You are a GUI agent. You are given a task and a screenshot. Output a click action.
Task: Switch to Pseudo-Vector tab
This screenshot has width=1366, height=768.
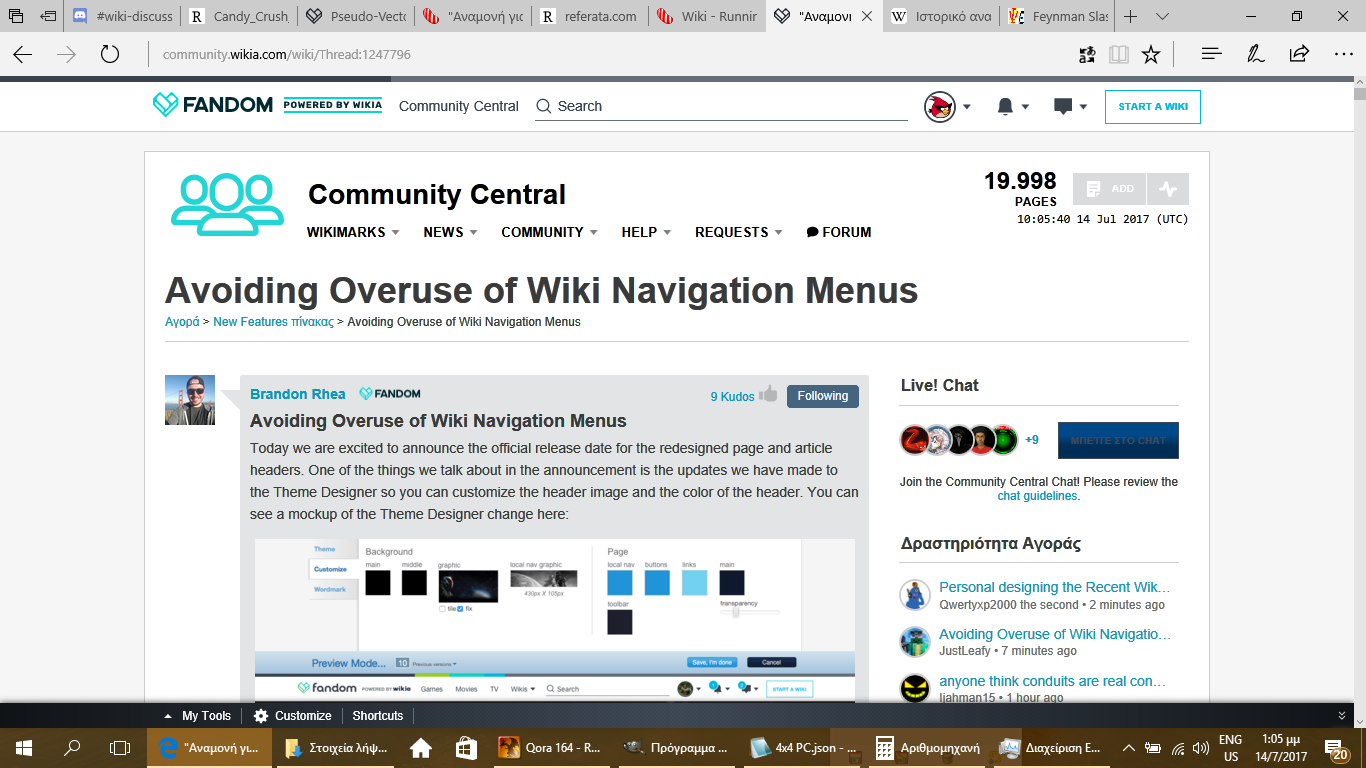(356, 16)
